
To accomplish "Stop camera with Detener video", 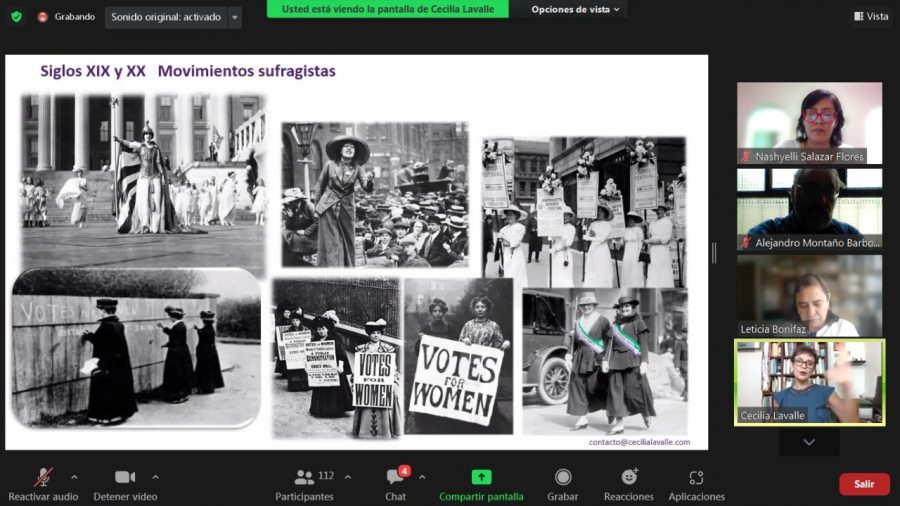I will click(125, 478).
